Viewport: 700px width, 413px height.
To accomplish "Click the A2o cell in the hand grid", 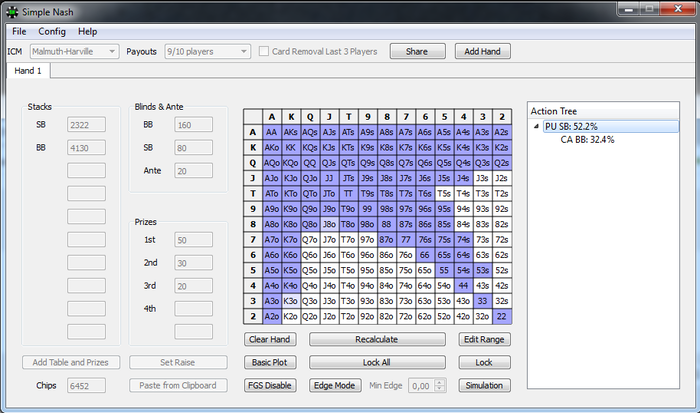I will click(271, 316).
